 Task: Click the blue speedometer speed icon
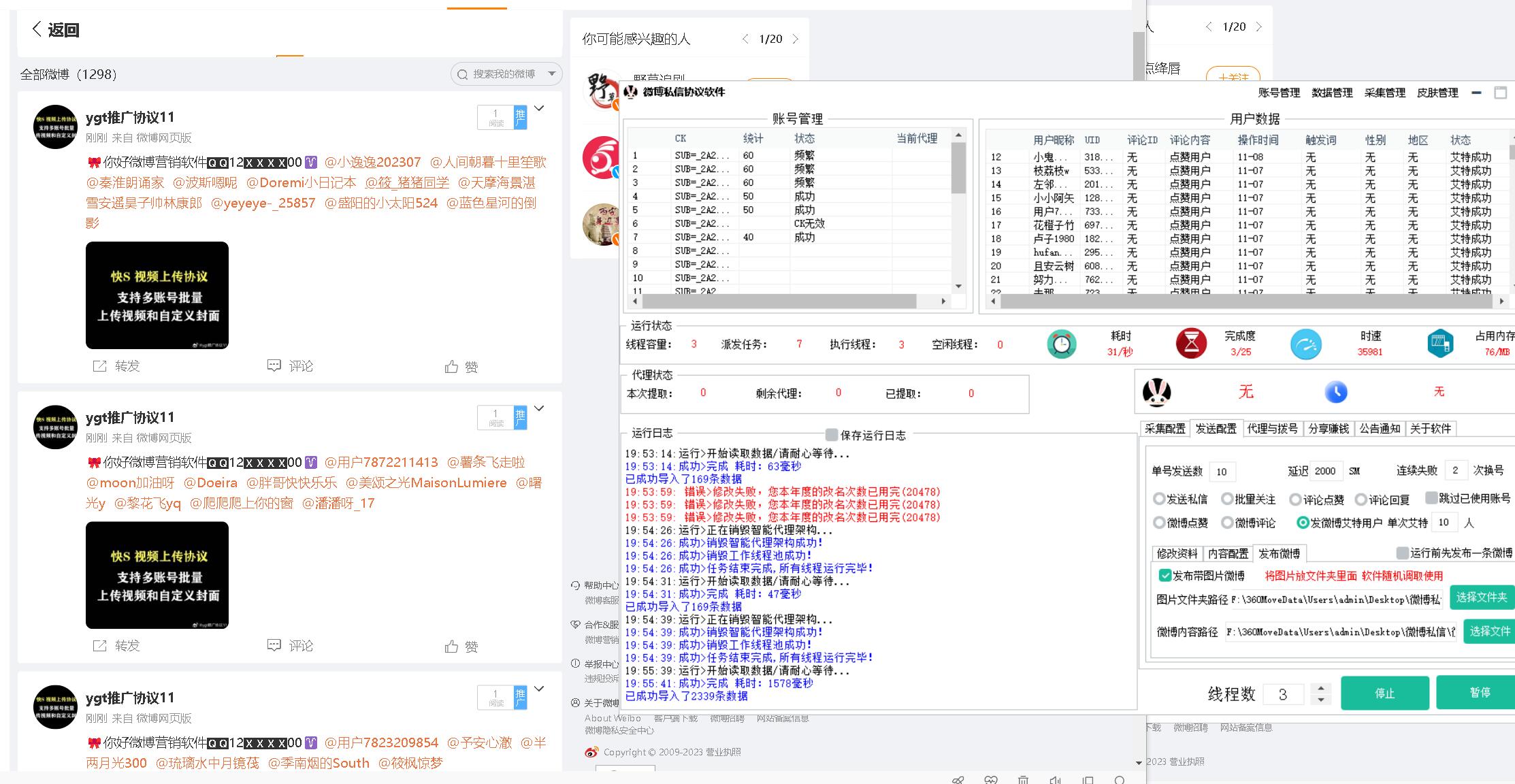coord(1305,344)
